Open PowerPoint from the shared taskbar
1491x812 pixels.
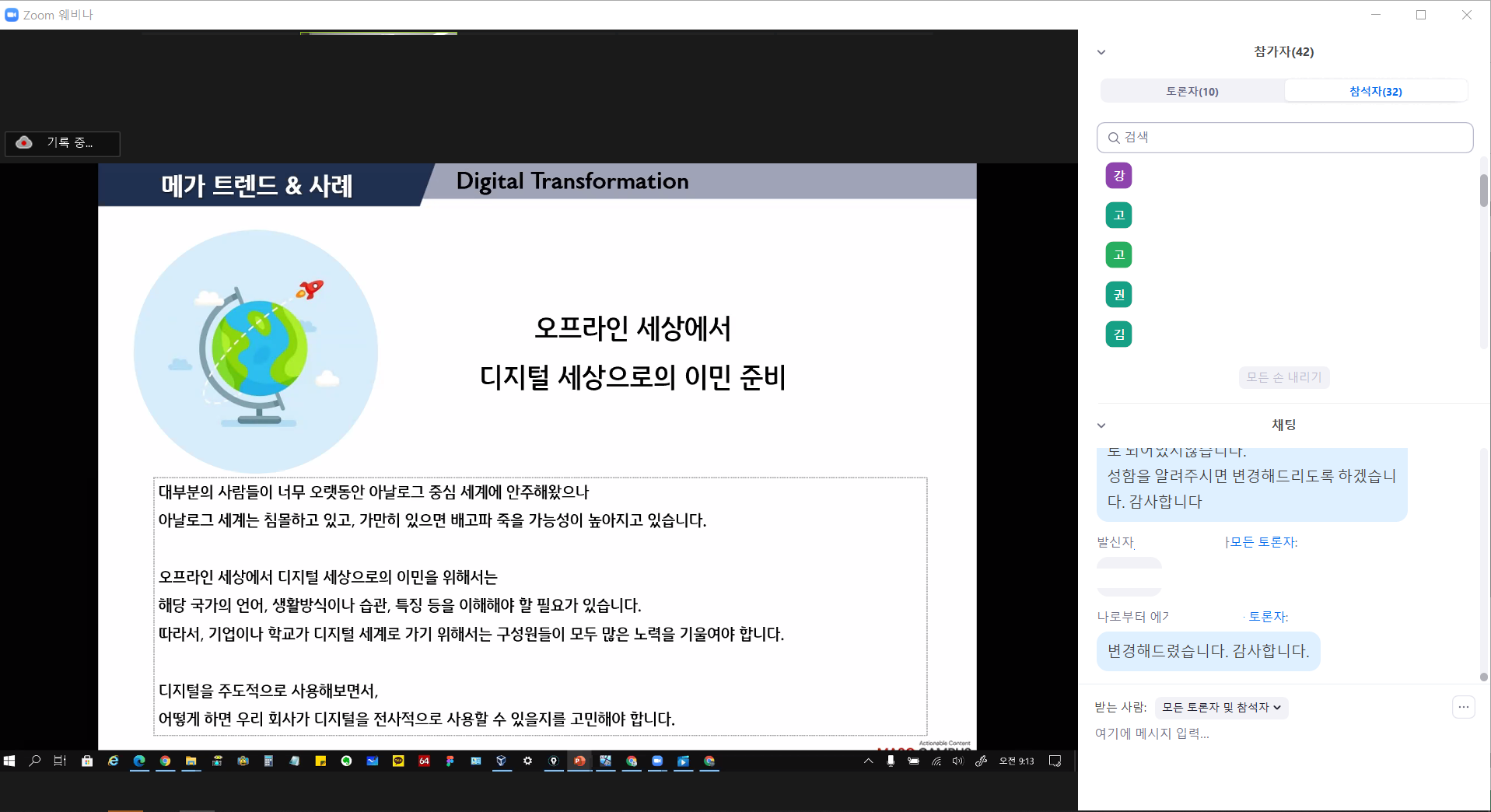point(579,761)
